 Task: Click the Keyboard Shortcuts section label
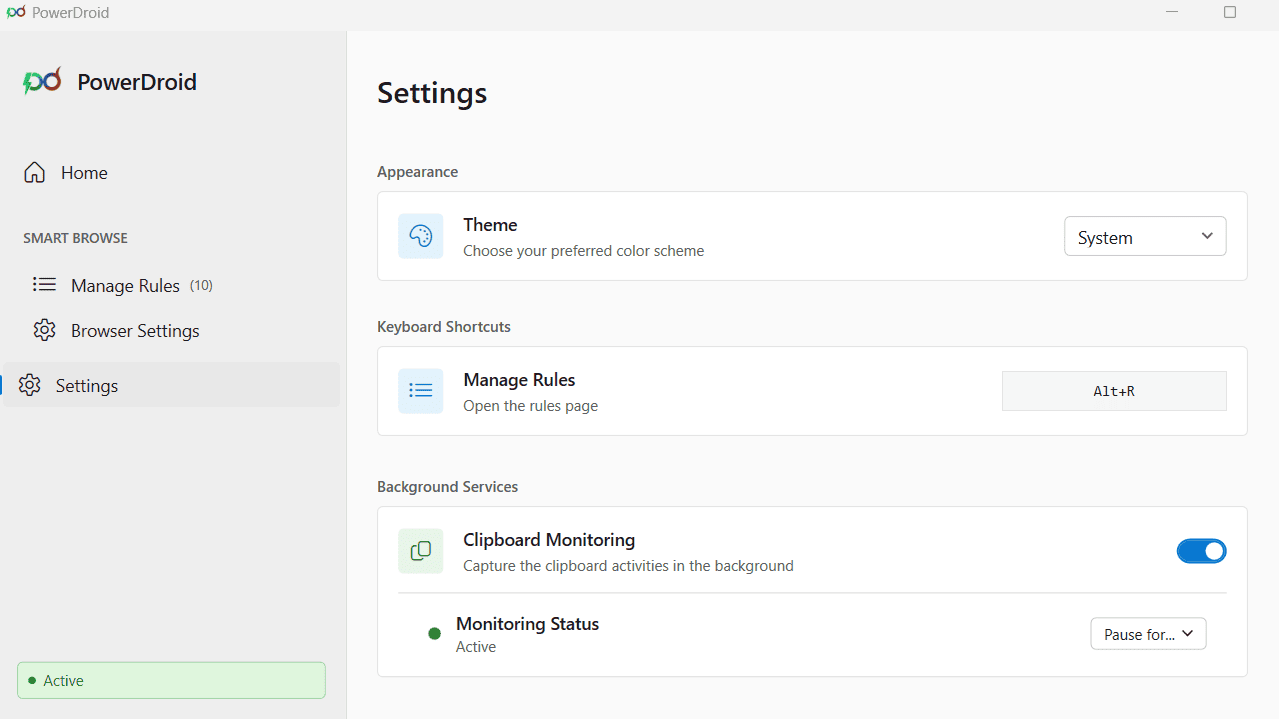point(444,327)
